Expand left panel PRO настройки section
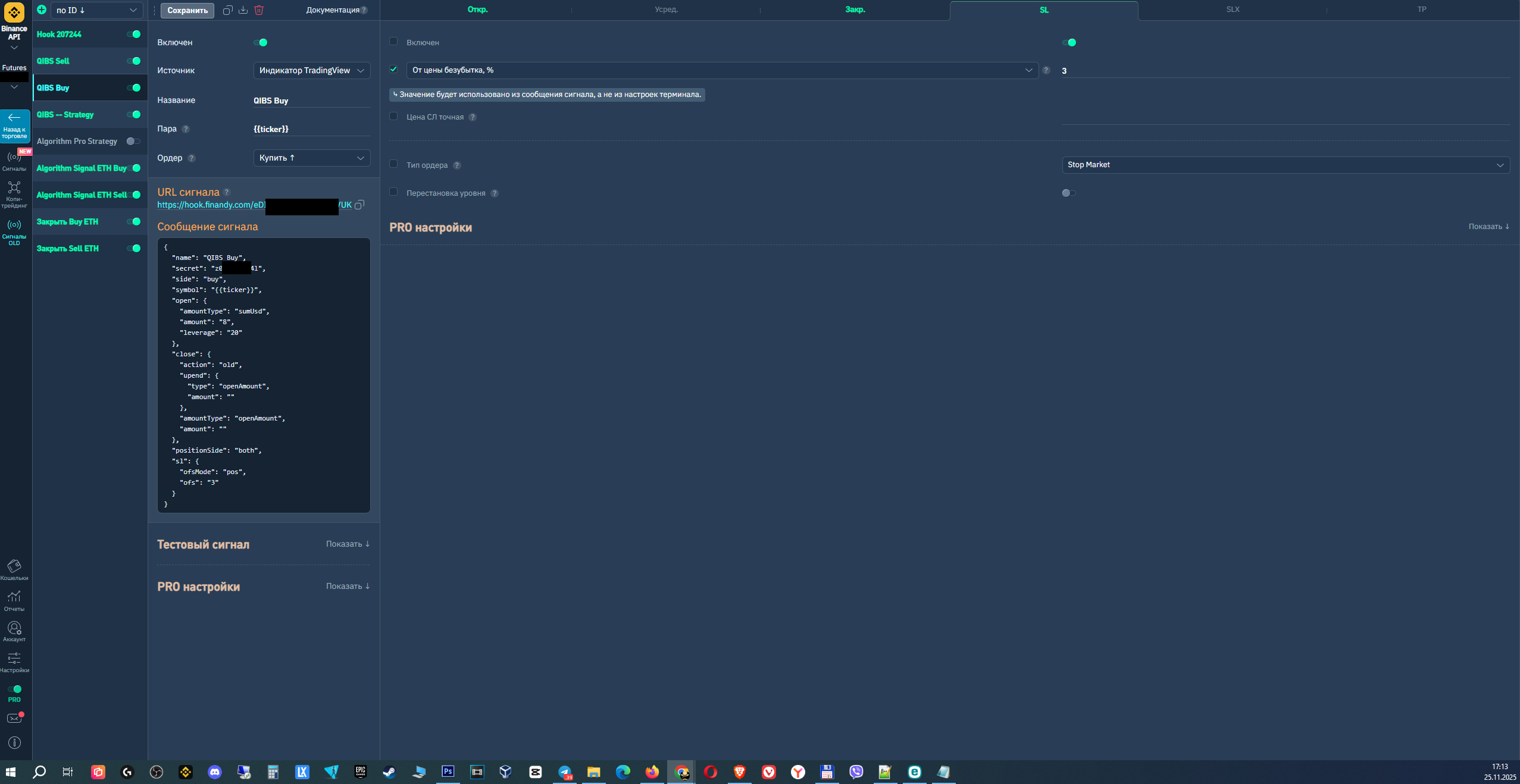Image resolution: width=1520 pixels, height=784 pixels. [x=348, y=586]
